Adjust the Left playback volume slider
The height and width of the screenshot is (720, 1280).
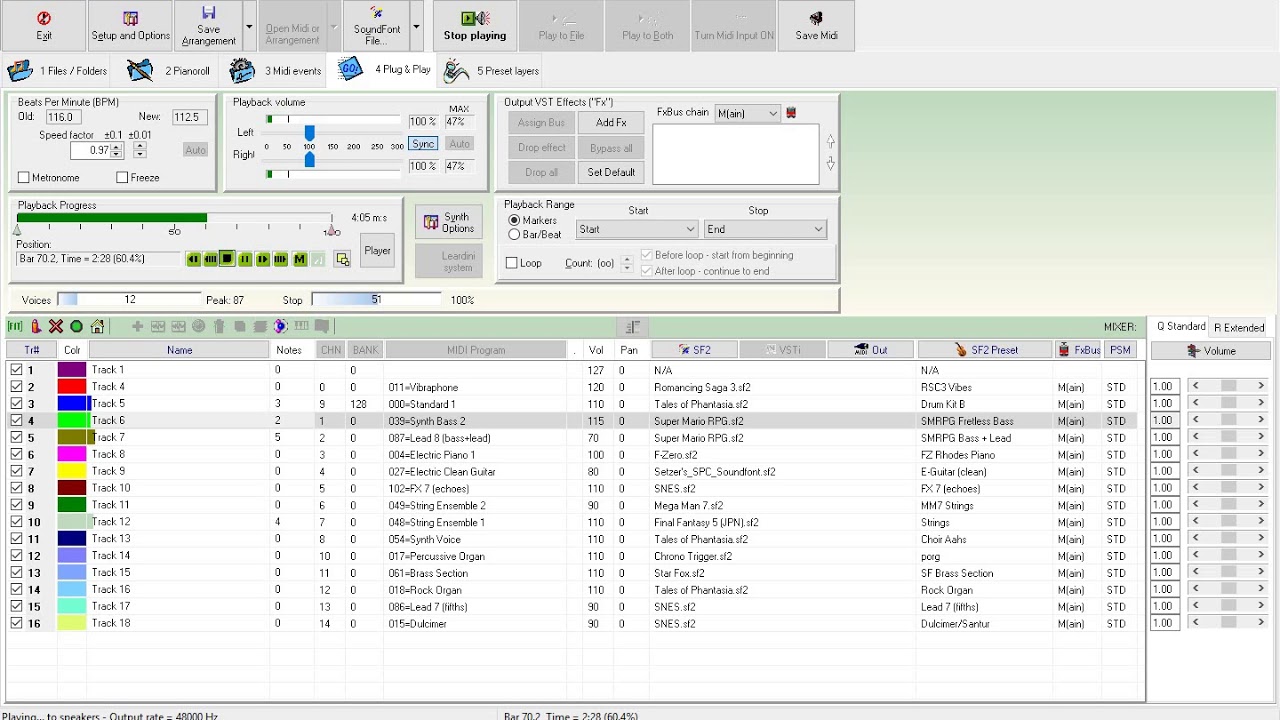(310, 133)
